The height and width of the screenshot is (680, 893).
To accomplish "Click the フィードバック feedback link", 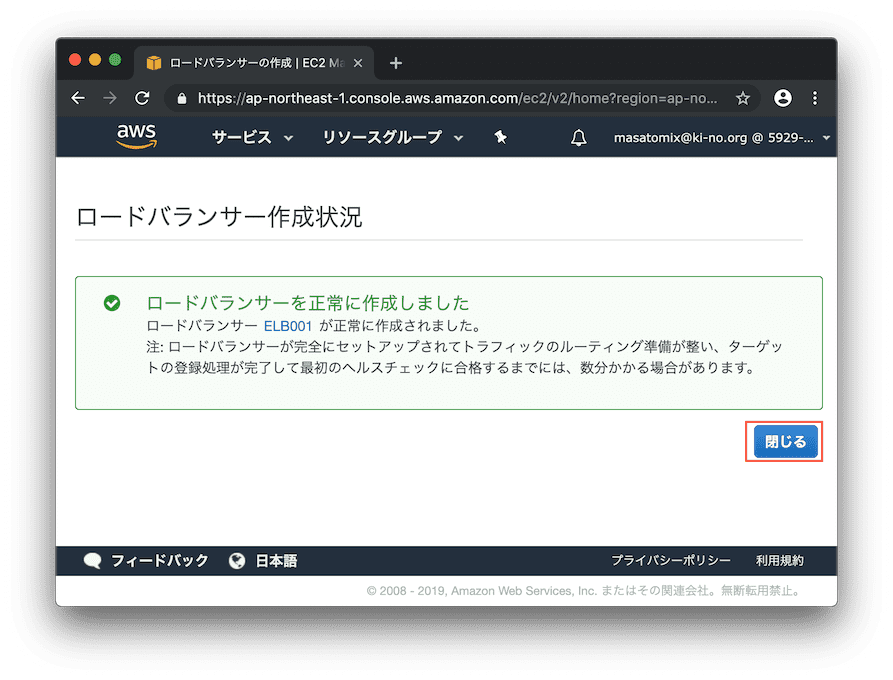I will pos(159,561).
